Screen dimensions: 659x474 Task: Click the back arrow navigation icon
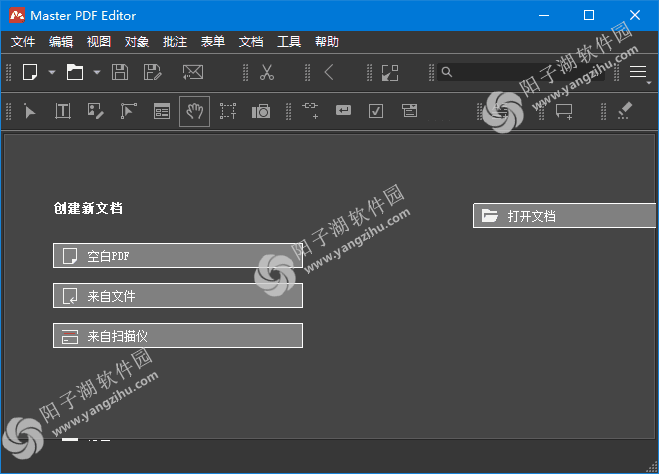329,72
